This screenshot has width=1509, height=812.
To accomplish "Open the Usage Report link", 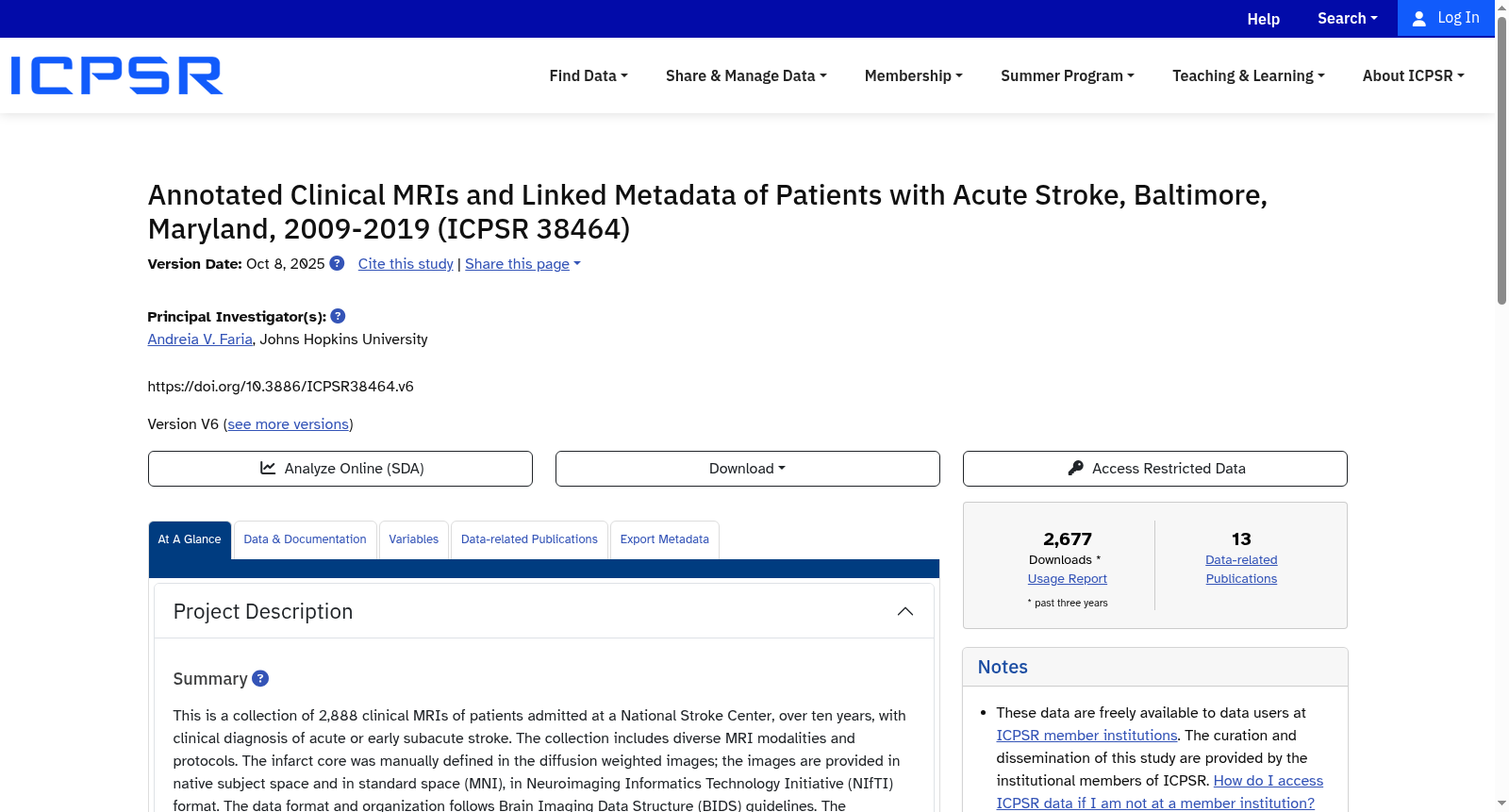I will (x=1068, y=579).
